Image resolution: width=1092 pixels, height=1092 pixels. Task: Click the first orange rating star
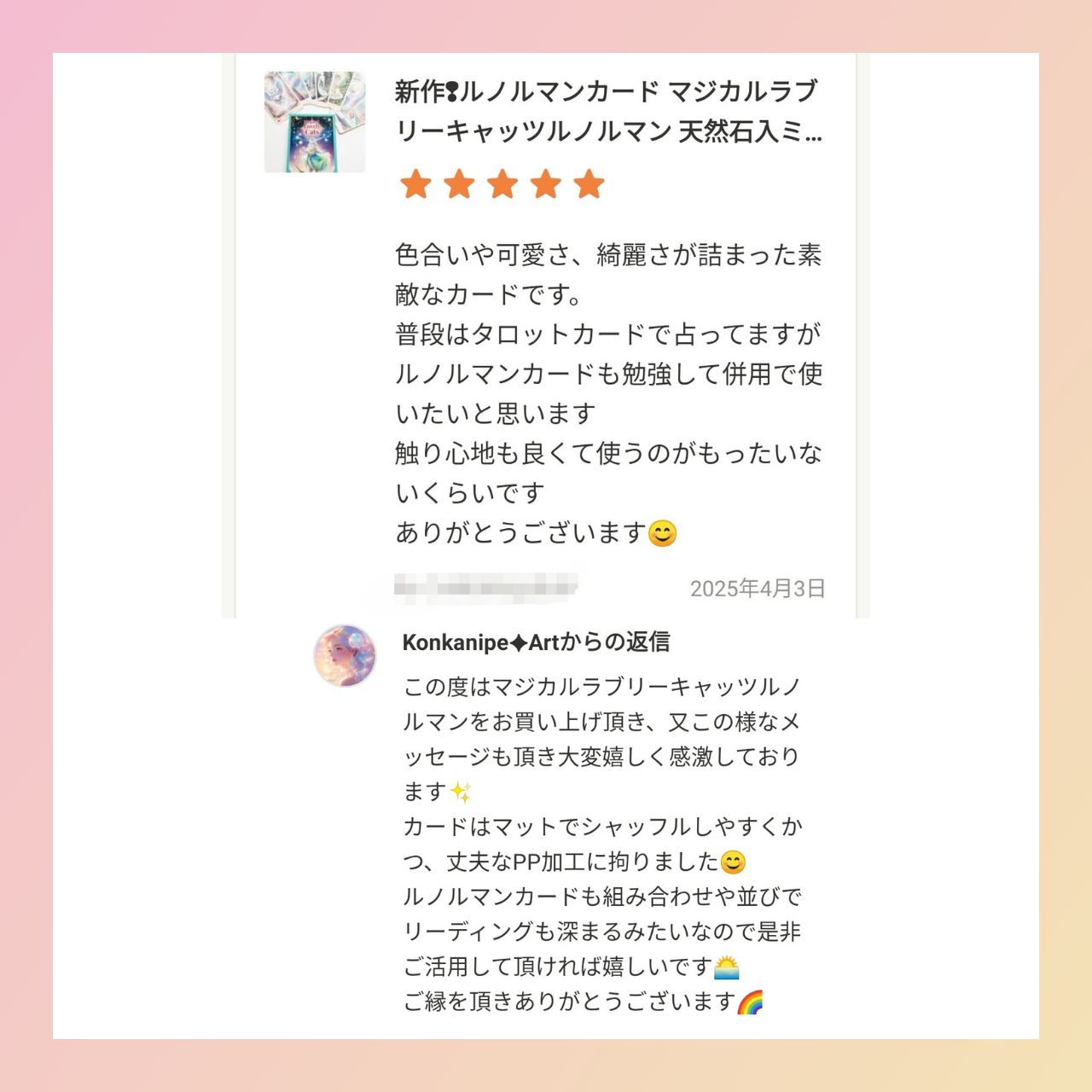point(415,183)
